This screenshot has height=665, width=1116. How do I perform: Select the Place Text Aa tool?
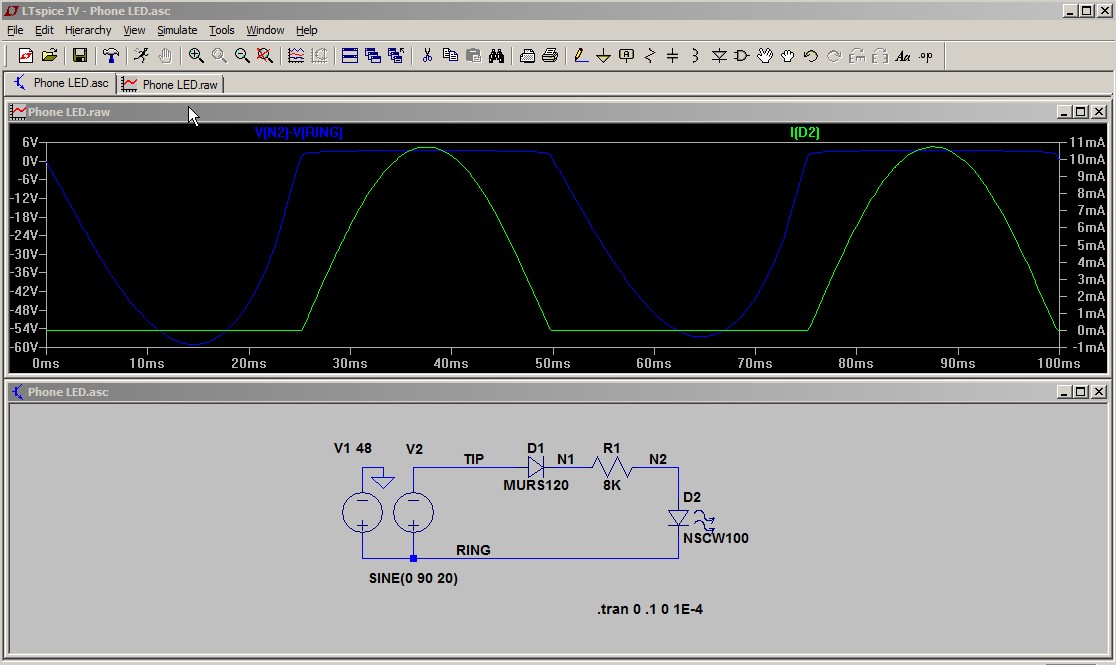(903, 56)
